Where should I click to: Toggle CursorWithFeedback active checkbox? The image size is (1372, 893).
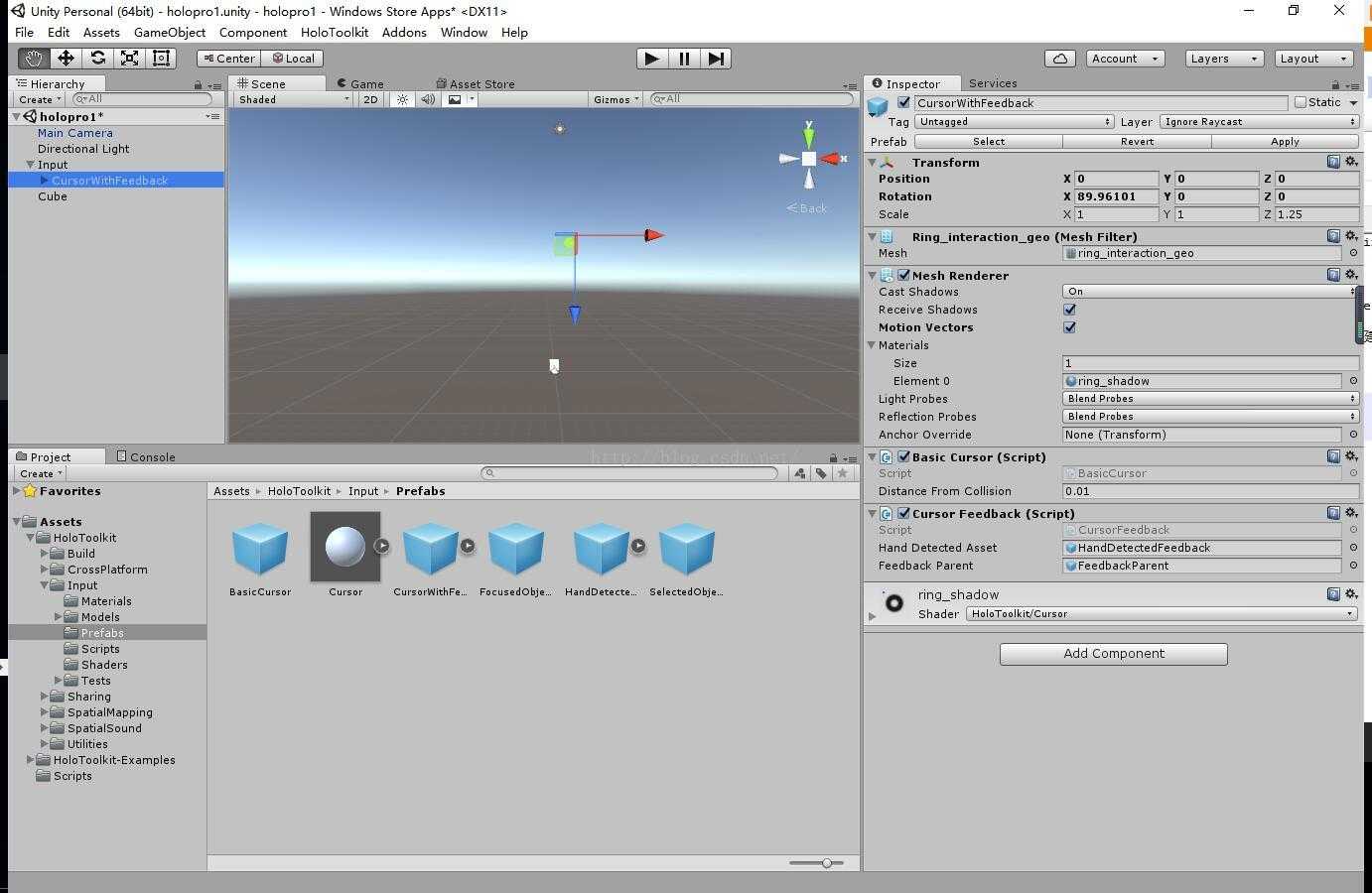click(x=903, y=102)
